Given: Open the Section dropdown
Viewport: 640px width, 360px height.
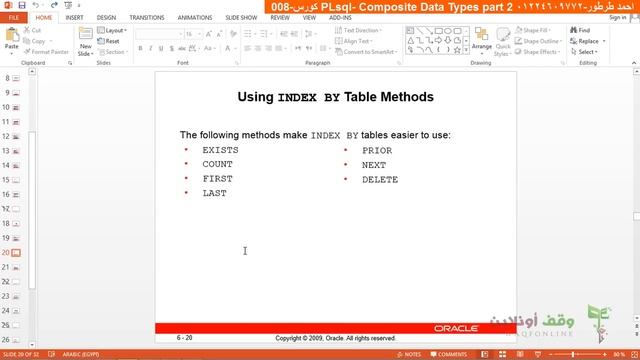Looking at the screenshot, I should [x=113, y=52].
